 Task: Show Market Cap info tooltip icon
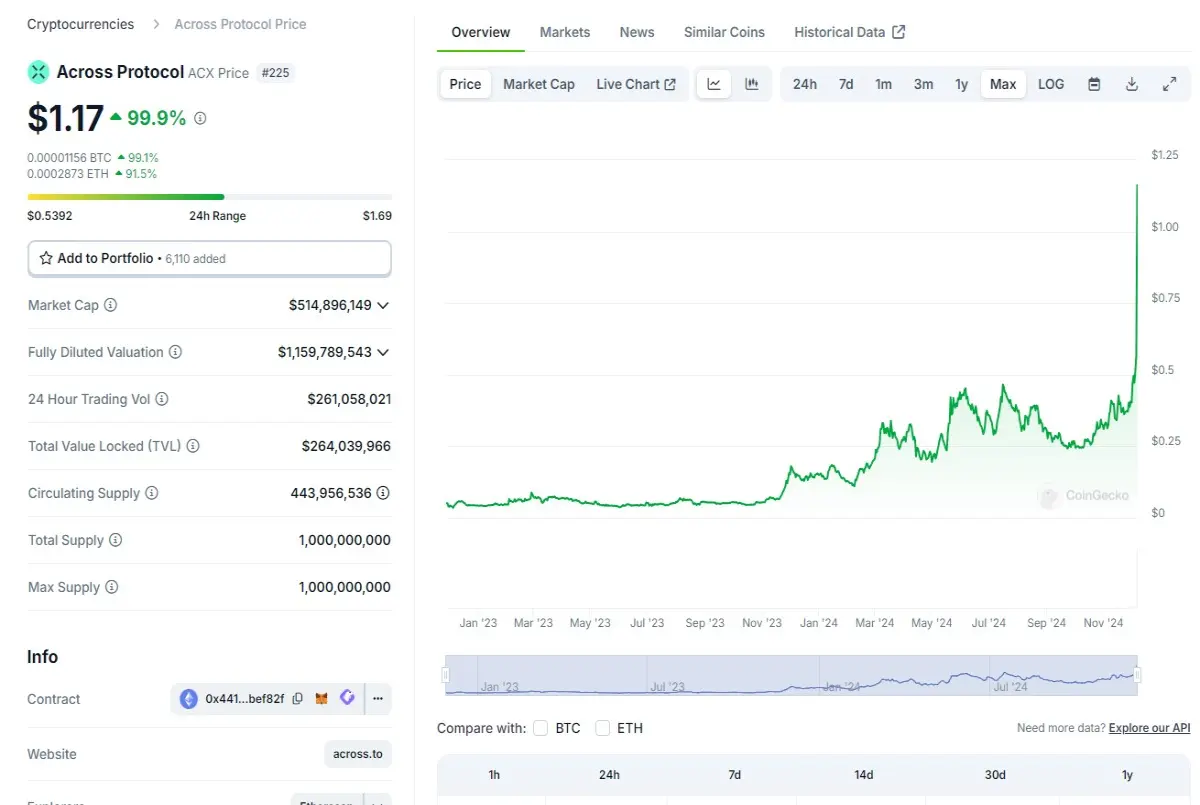pyautogui.click(x=111, y=305)
